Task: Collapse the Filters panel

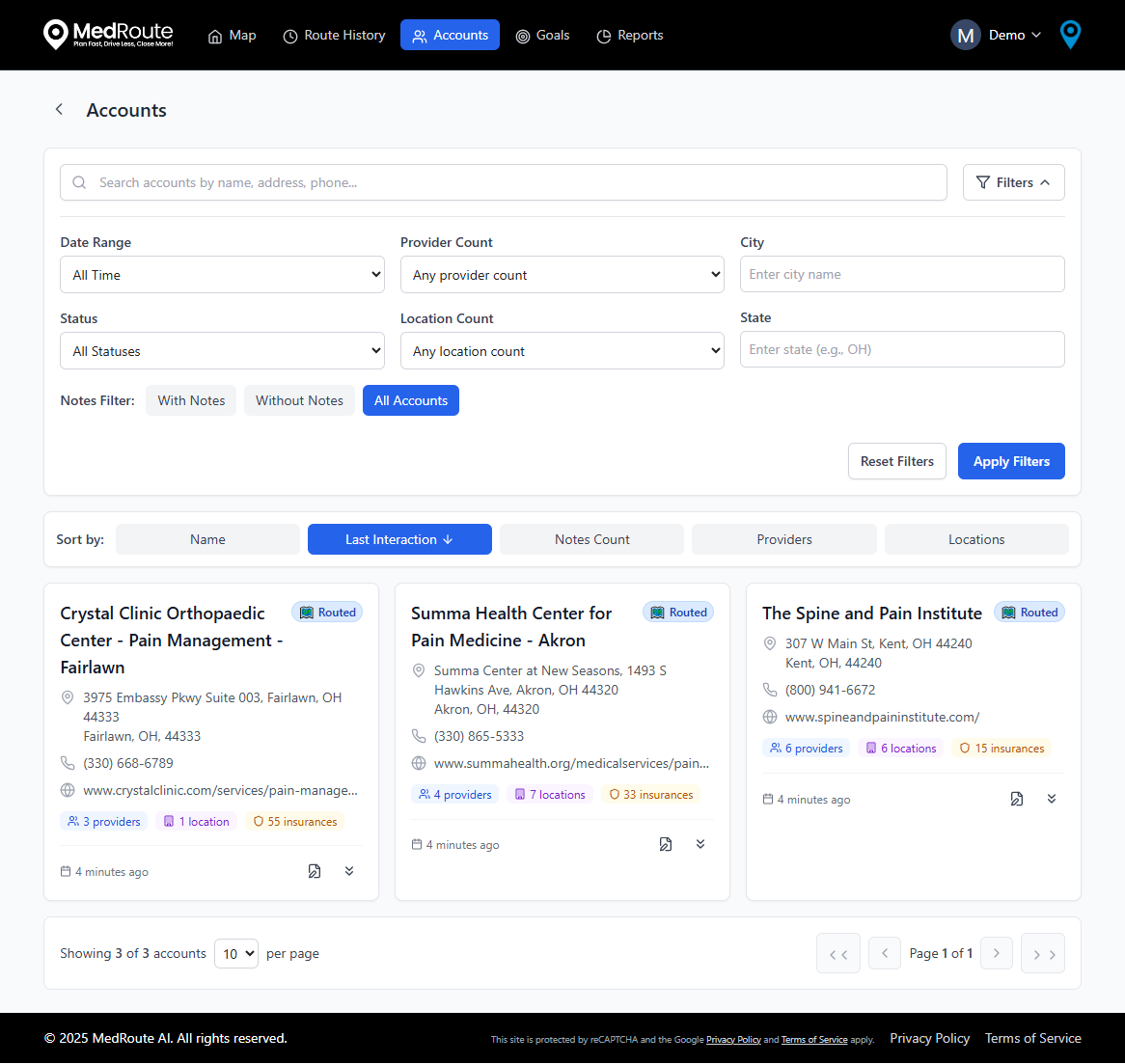Action: pos(1013,182)
